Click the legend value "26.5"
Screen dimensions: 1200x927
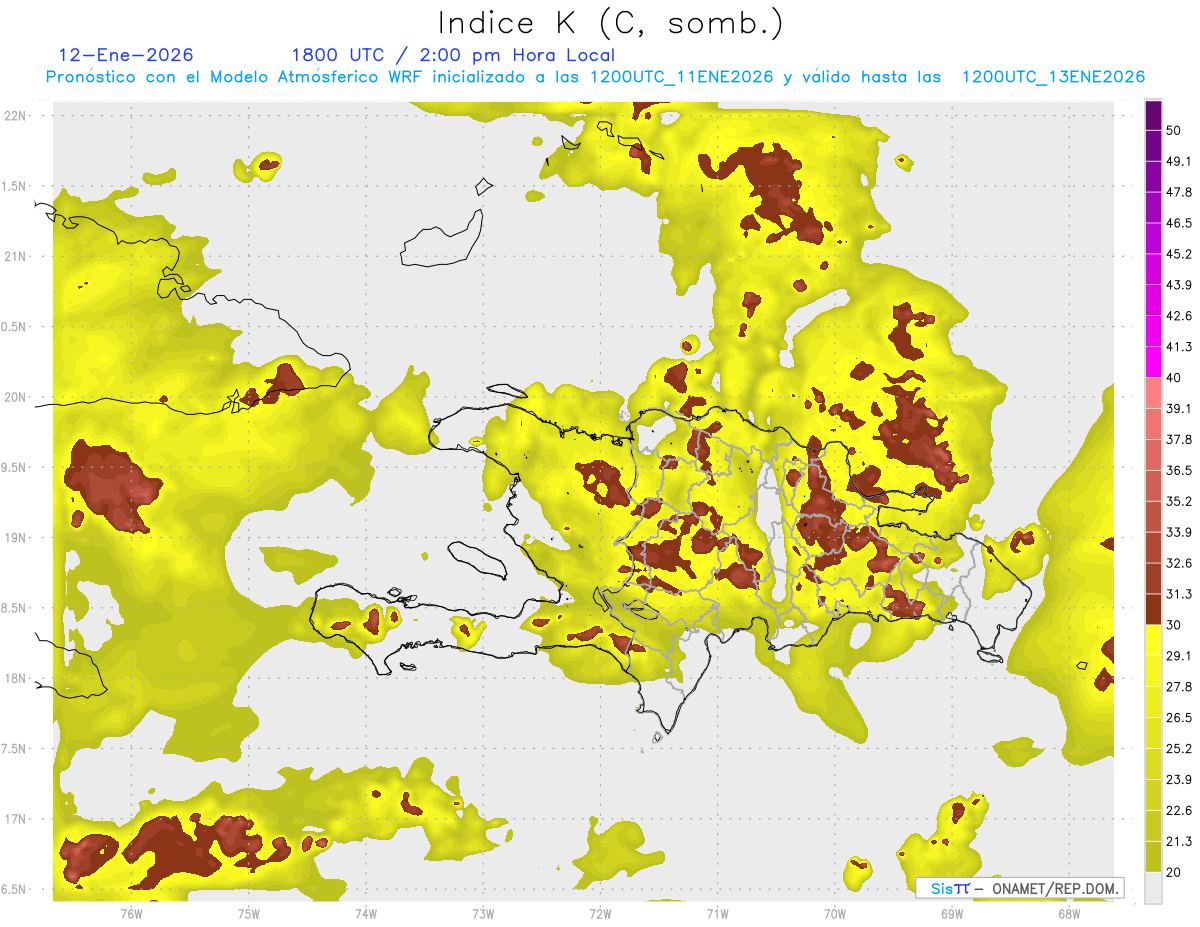(x=1179, y=718)
